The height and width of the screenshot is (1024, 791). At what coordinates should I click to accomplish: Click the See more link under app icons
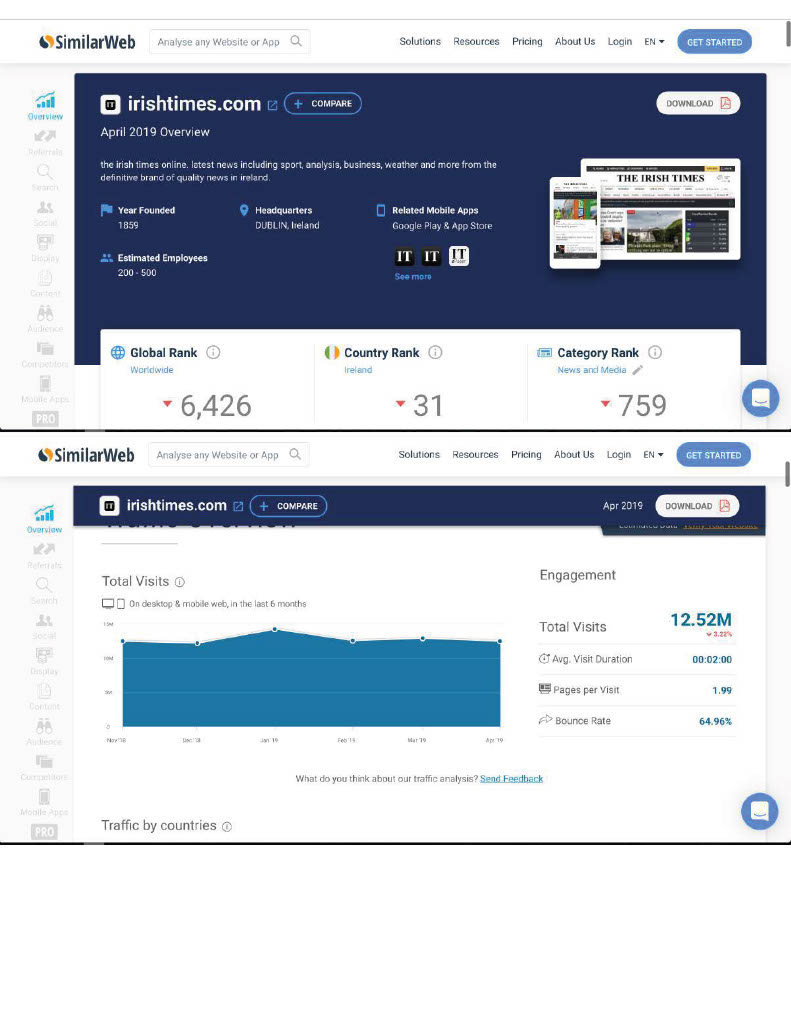(413, 276)
